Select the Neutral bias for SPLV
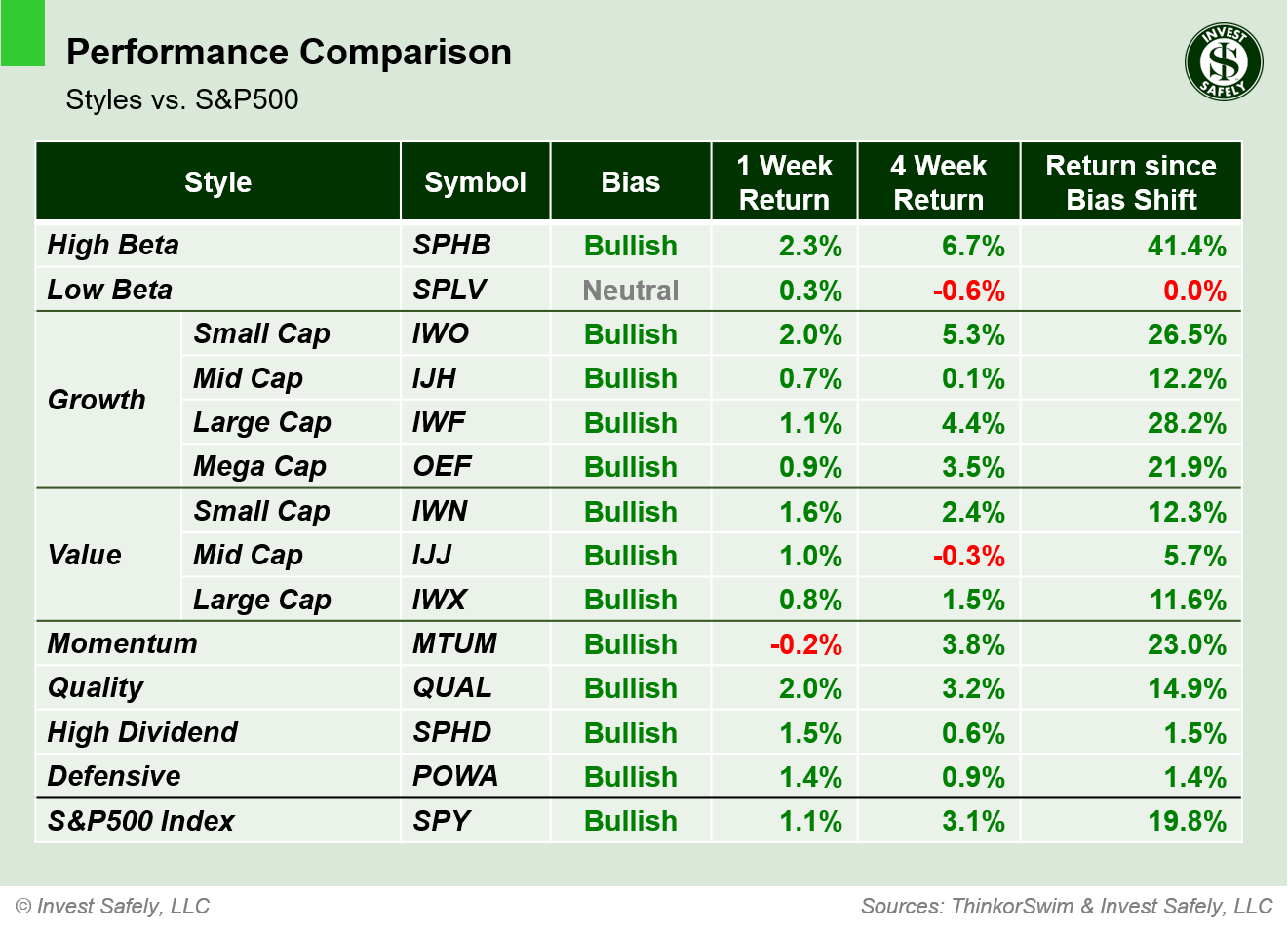 point(630,291)
